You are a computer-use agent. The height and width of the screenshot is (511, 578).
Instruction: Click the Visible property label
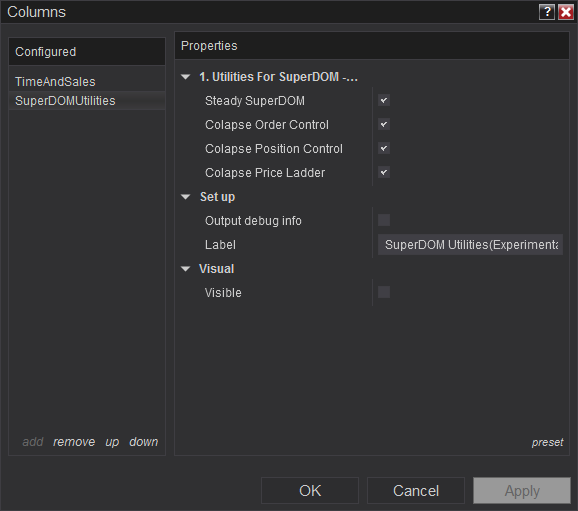click(x=223, y=292)
